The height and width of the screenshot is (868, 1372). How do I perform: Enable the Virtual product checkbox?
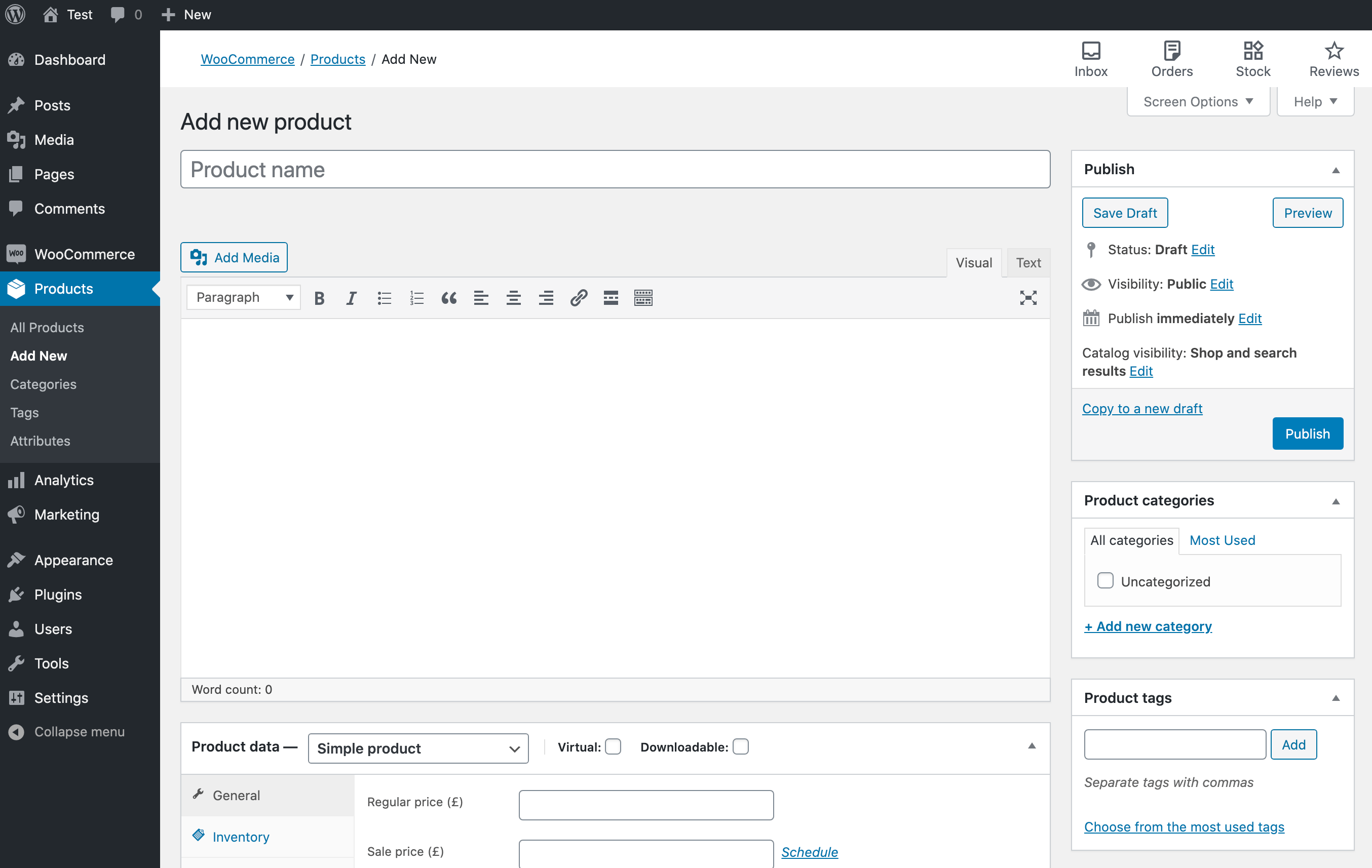click(x=613, y=747)
